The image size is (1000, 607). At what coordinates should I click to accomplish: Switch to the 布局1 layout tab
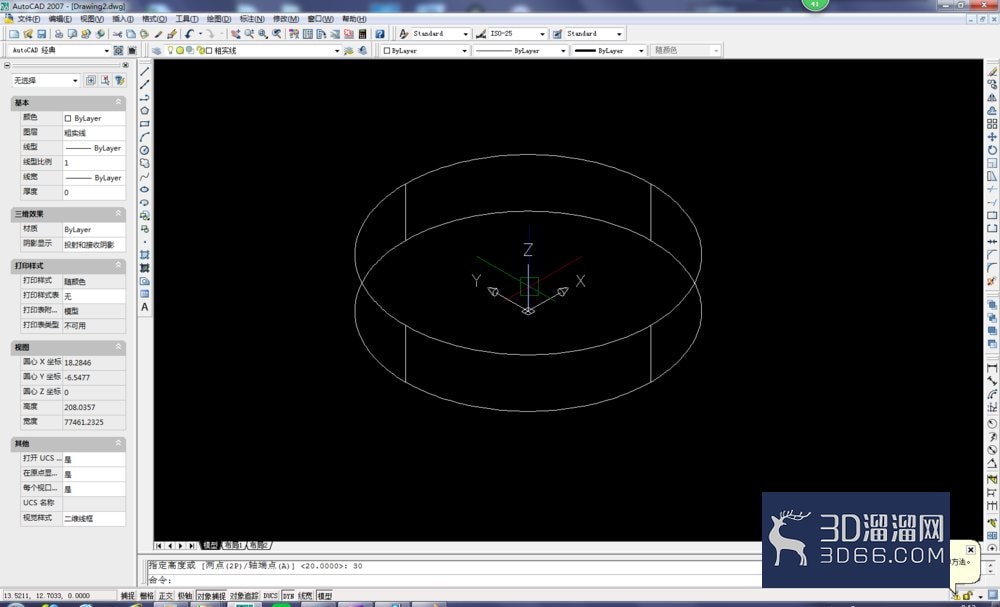tap(233, 546)
